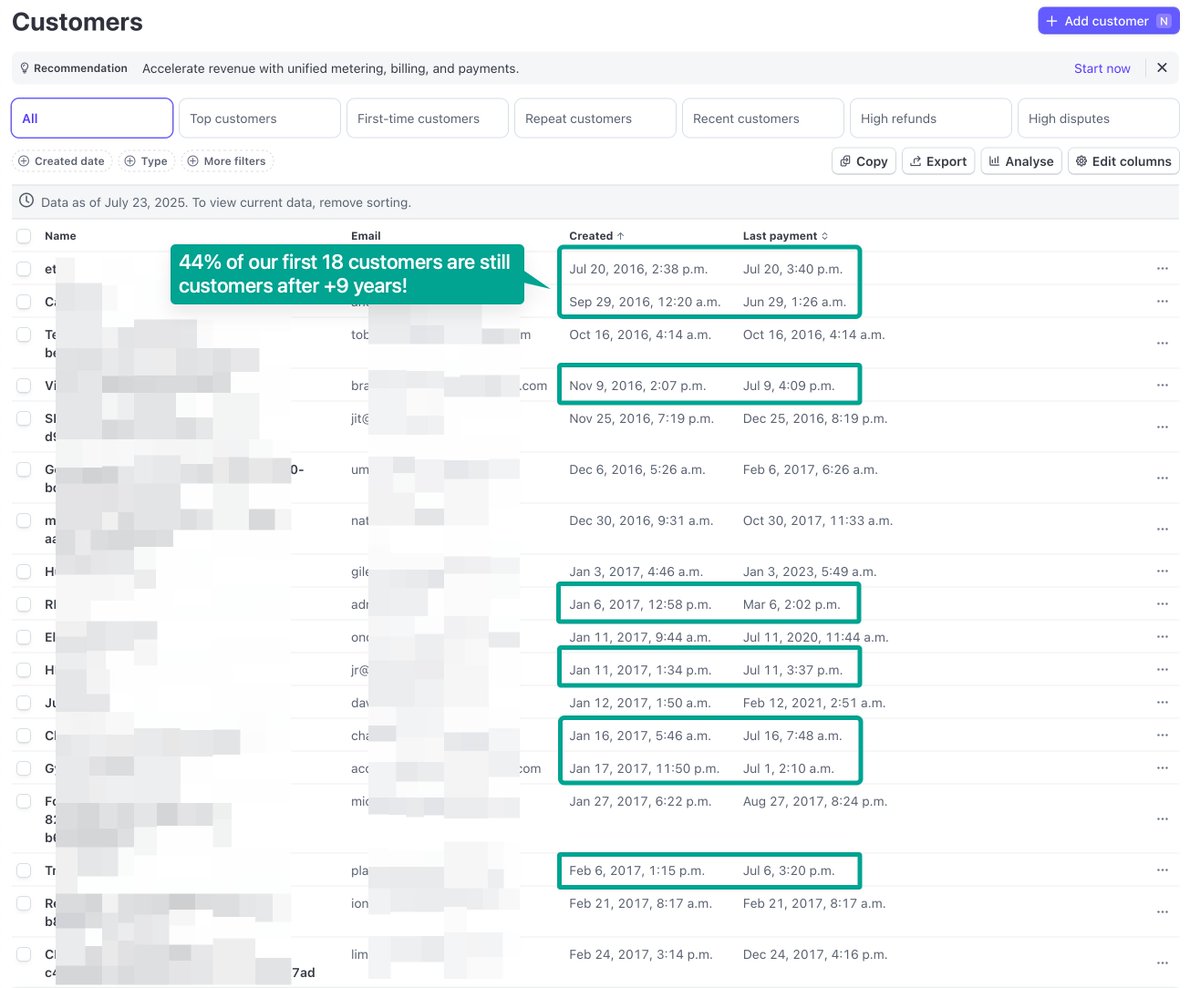Open three-dot menu for Nov 25, 2016 row
1200x988 pixels.
point(1162,427)
